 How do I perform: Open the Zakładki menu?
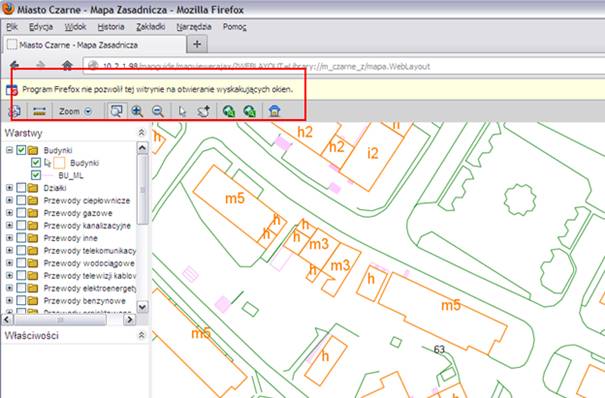150,27
